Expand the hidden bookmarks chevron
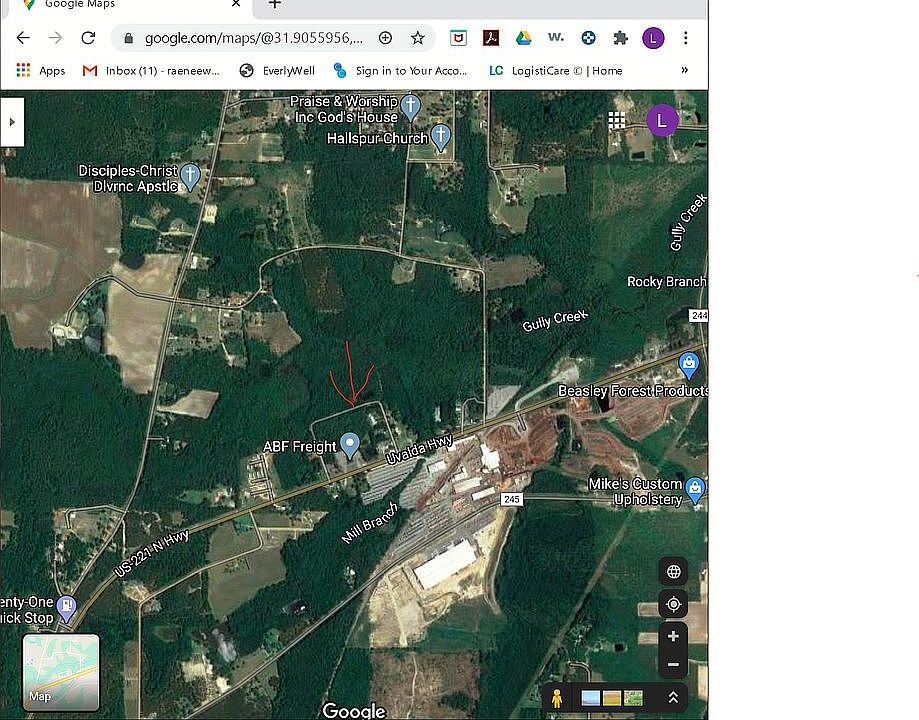 (685, 70)
